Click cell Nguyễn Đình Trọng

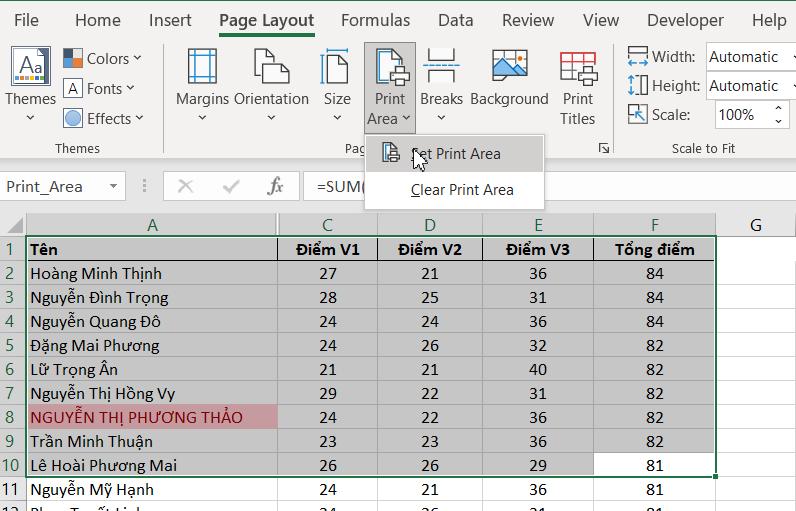click(x=152, y=297)
